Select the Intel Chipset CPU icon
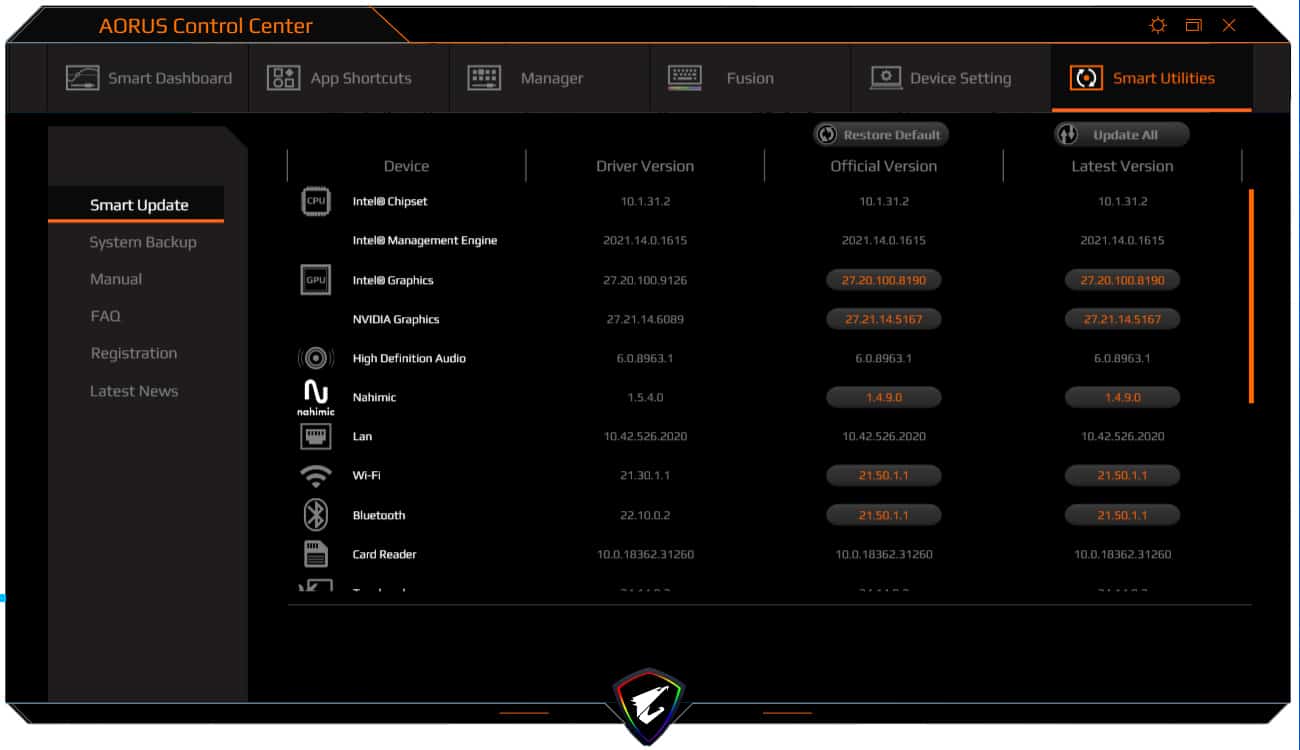Image resolution: width=1300 pixels, height=750 pixels. coord(315,201)
